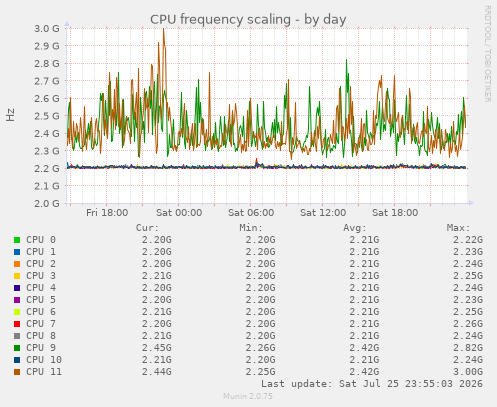The image size is (497, 407).
Task: Click the CPU 8 gray legend swatch
Action: 17,336
